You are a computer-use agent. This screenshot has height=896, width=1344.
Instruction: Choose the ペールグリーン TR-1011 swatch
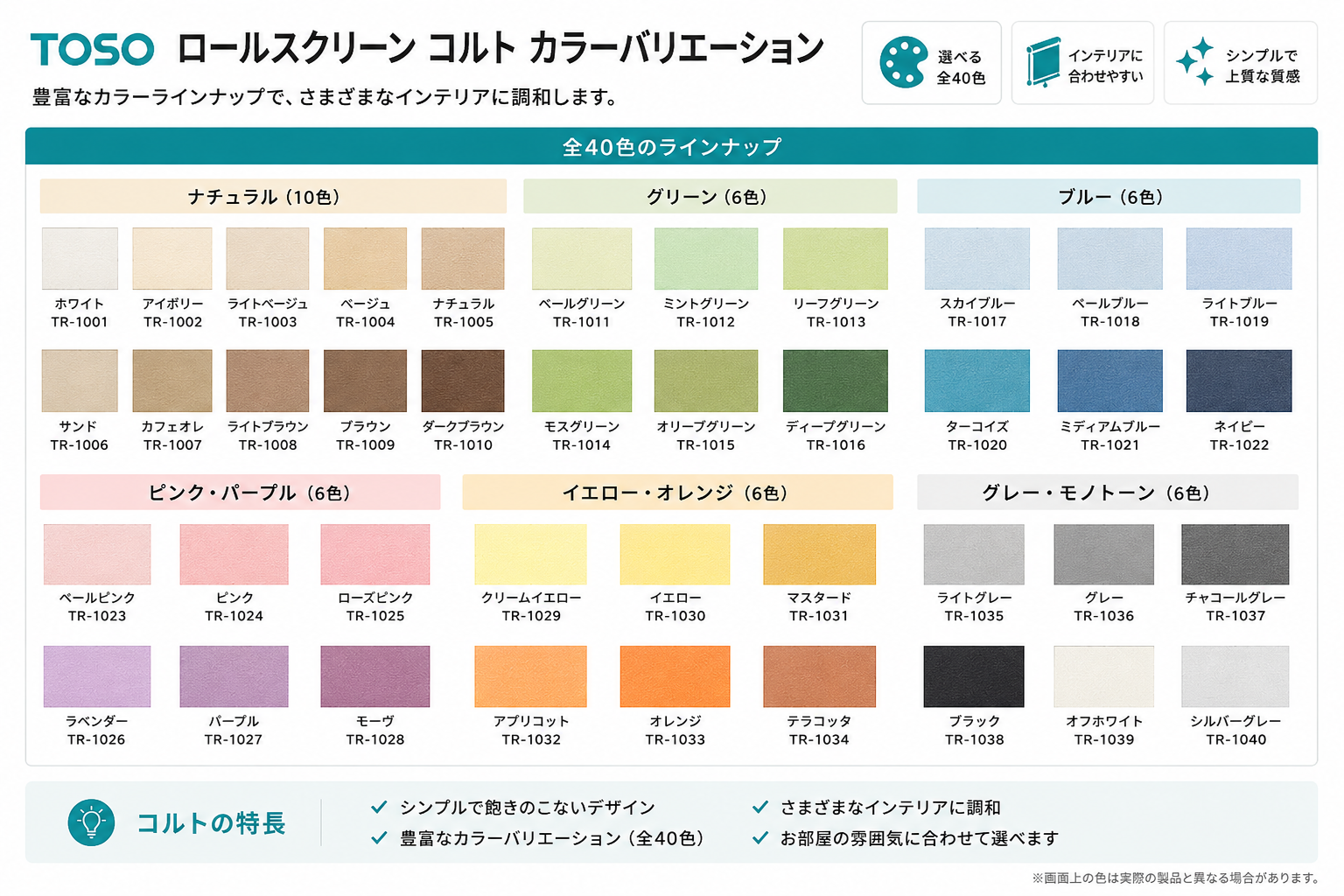pyautogui.click(x=582, y=259)
